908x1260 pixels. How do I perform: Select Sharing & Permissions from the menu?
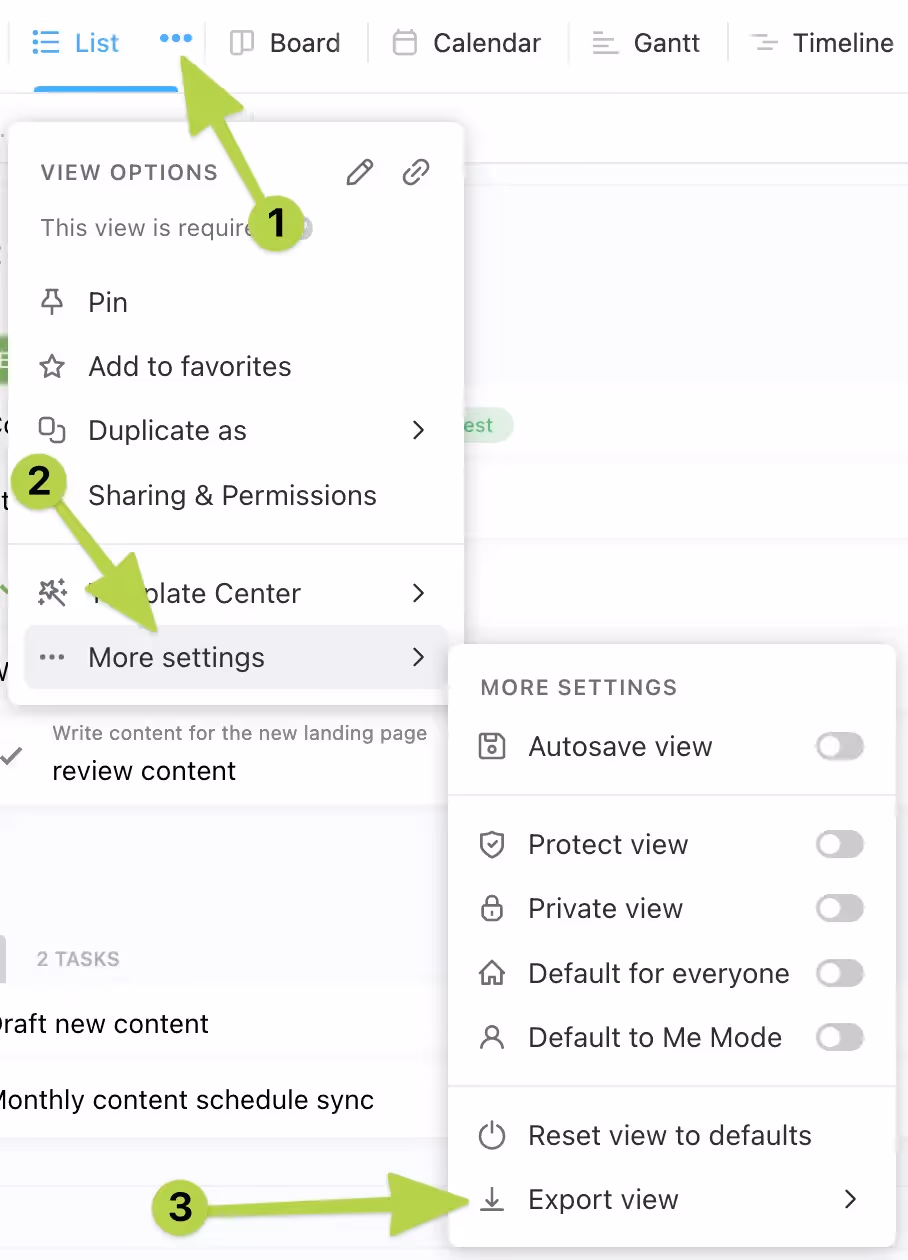(x=232, y=495)
